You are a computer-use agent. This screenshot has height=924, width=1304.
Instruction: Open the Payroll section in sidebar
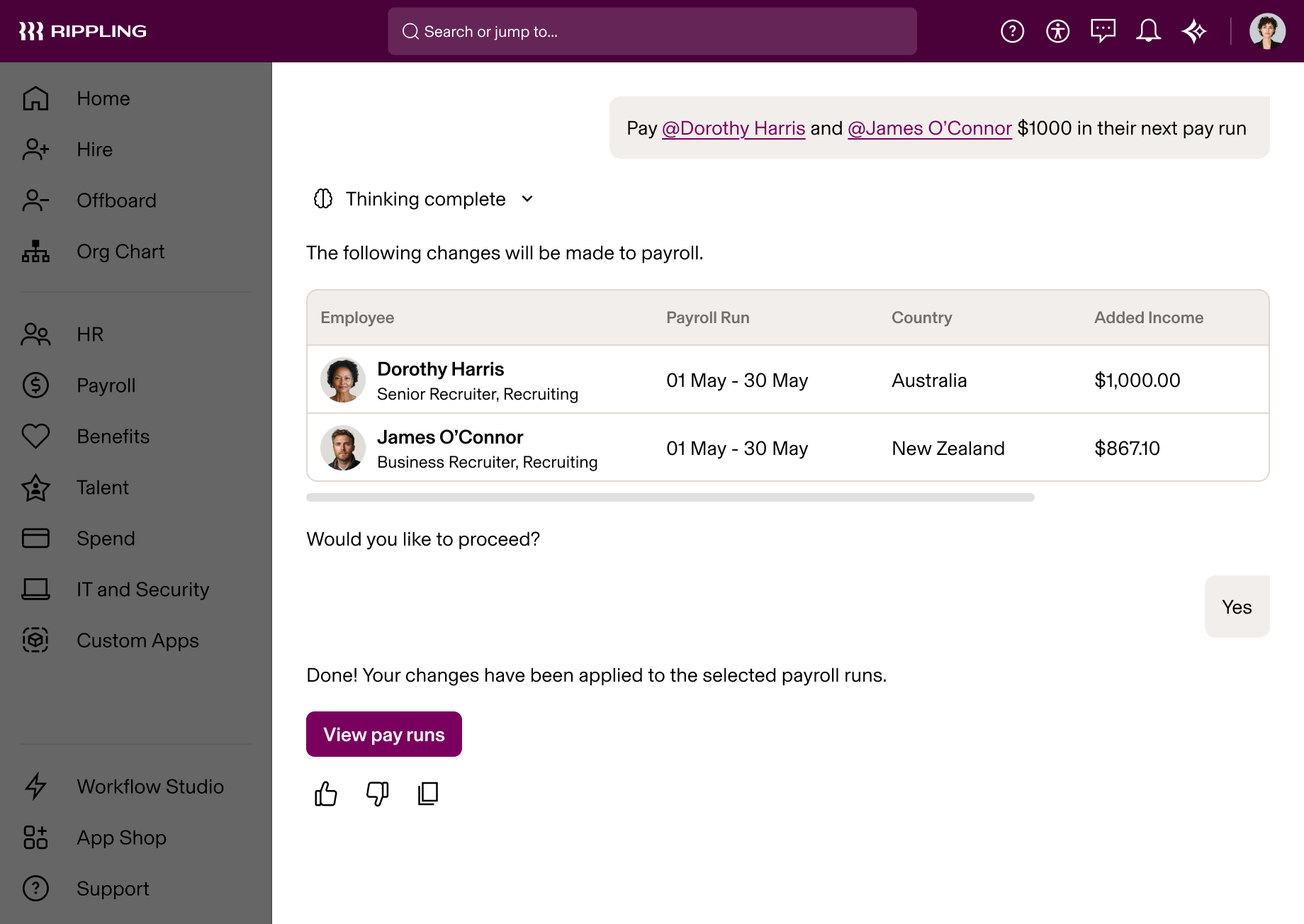tap(106, 385)
